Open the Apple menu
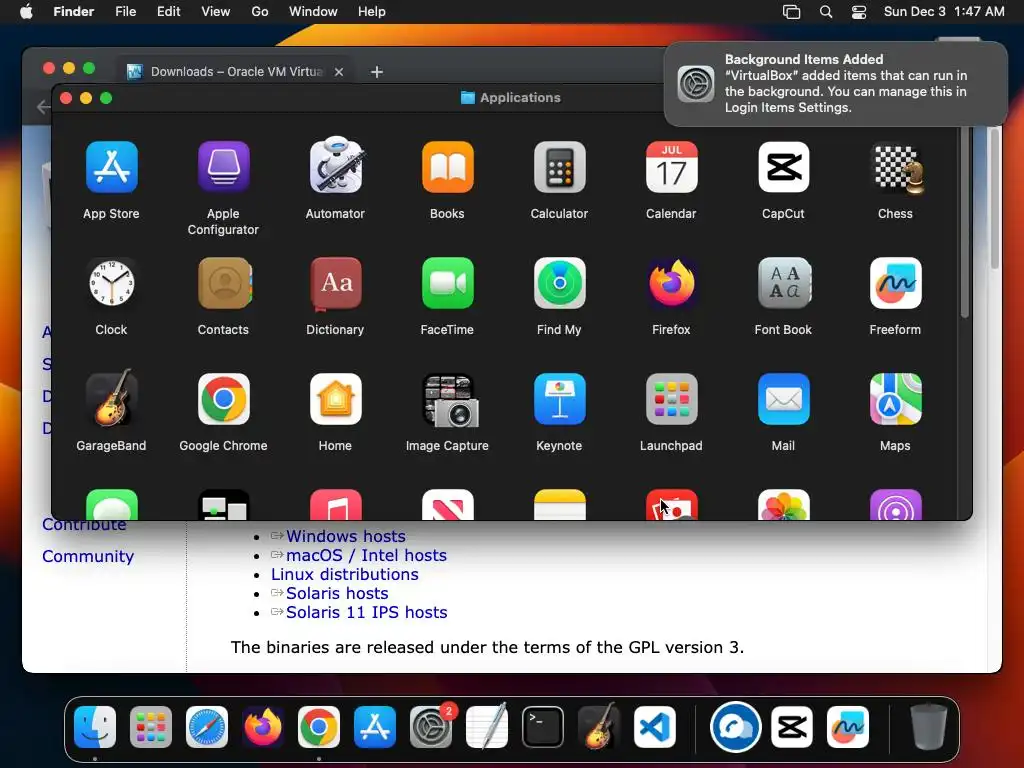Image resolution: width=1024 pixels, height=768 pixels. click(x=26, y=12)
